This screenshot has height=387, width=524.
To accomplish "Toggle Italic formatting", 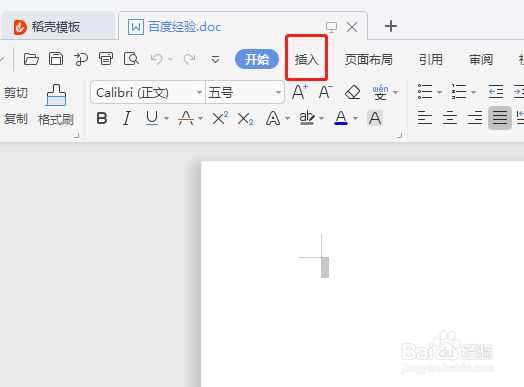I will coord(127,118).
